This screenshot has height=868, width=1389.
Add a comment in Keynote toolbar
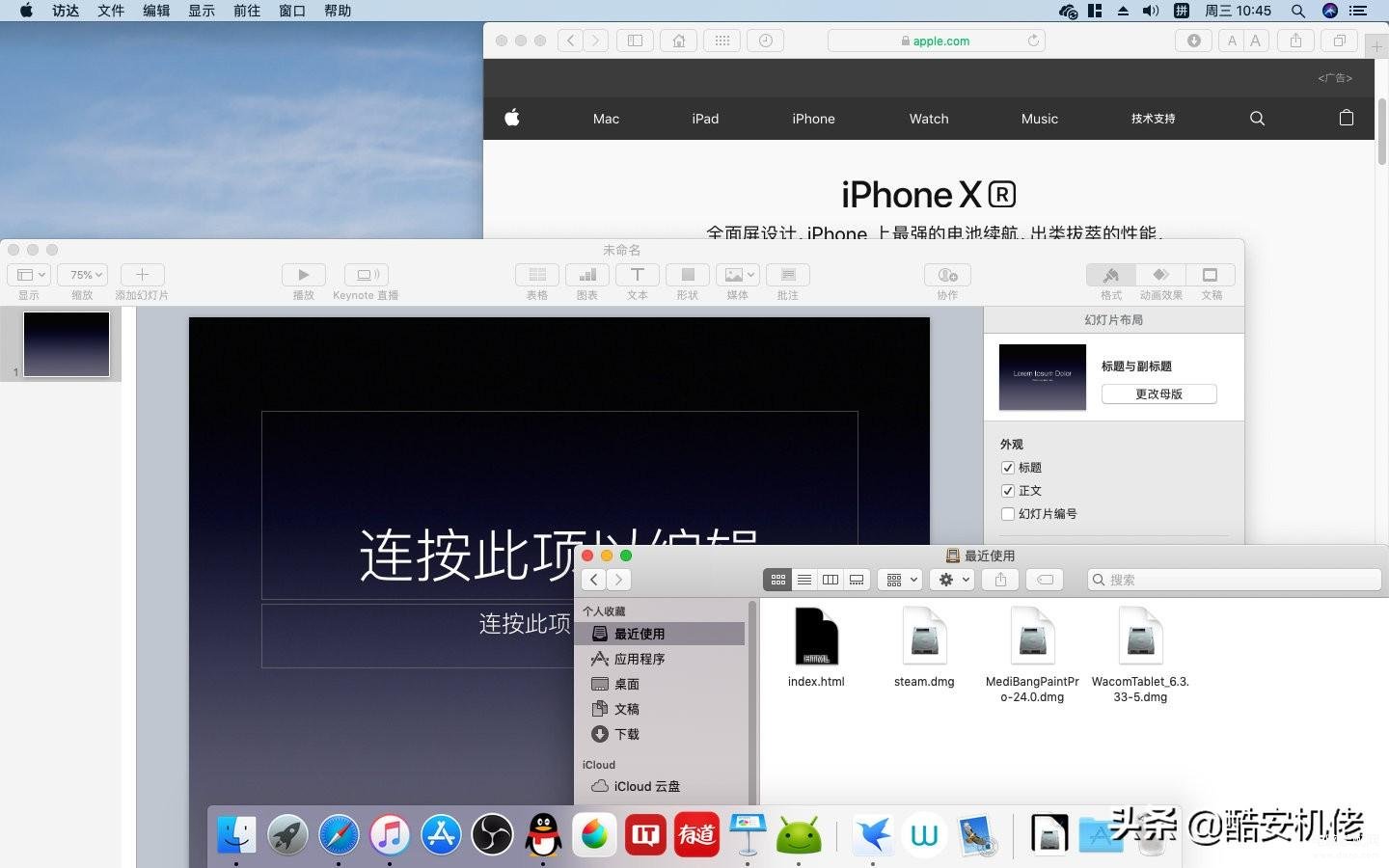coord(788,275)
